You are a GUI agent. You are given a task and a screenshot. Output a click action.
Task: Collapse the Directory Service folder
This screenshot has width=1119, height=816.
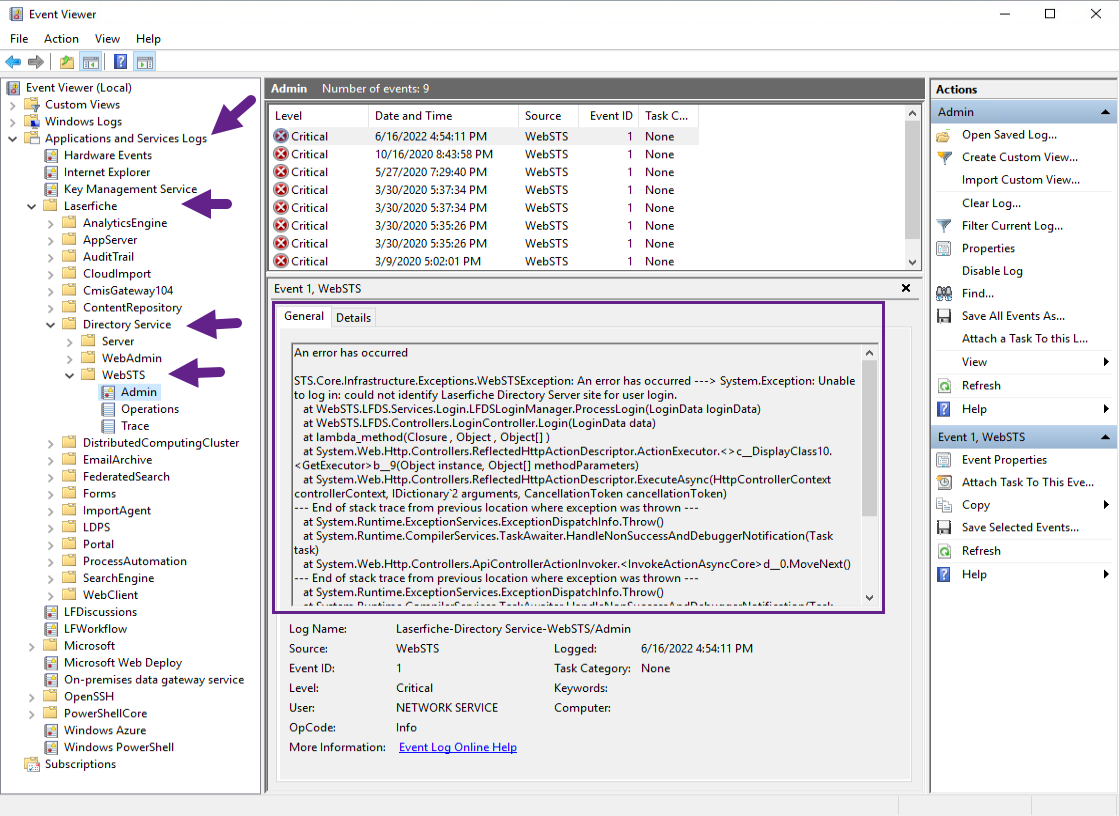click(51, 325)
